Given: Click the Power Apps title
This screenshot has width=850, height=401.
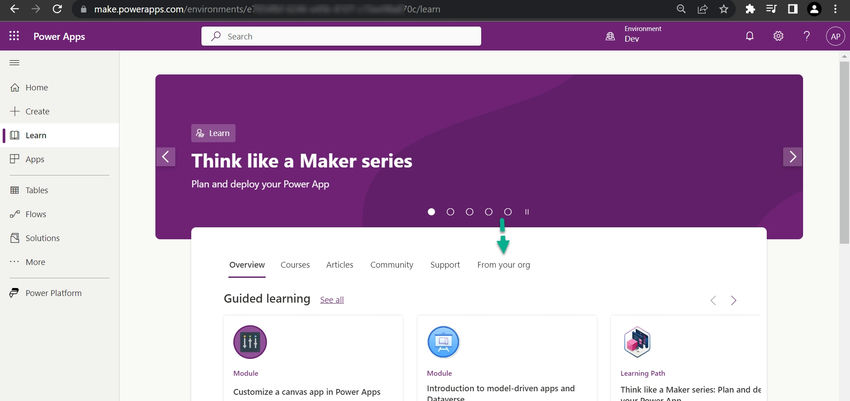Looking at the screenshot, I should (59, 37).
